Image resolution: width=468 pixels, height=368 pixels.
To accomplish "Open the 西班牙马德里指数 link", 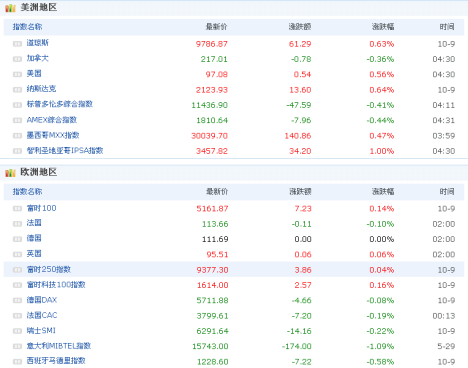I will (56, 361).
